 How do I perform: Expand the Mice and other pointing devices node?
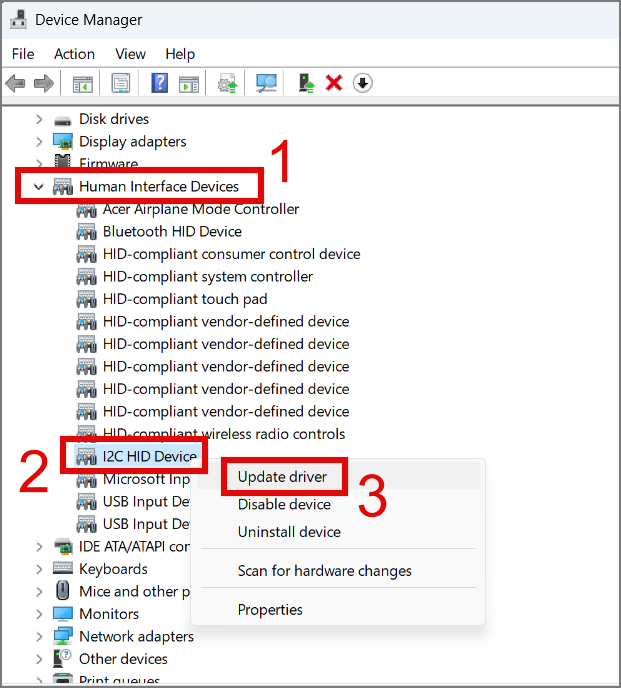tap(39, 591)
